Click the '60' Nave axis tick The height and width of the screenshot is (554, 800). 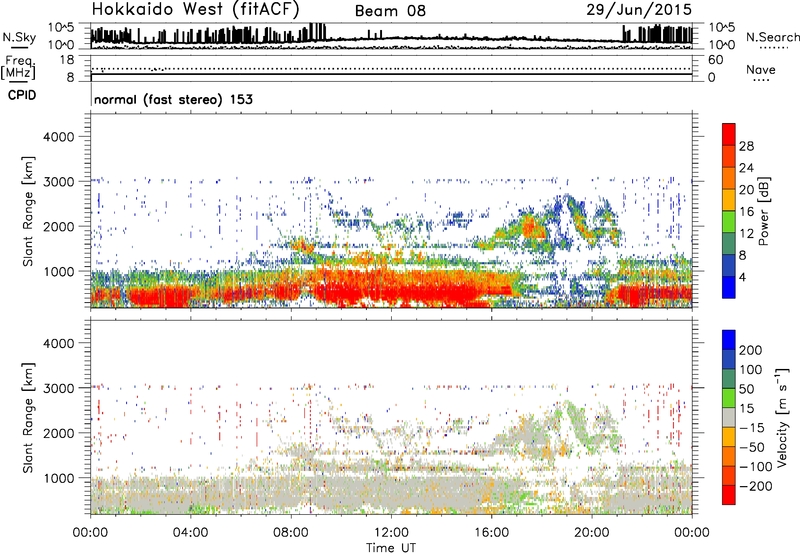(x=716, y=60)
